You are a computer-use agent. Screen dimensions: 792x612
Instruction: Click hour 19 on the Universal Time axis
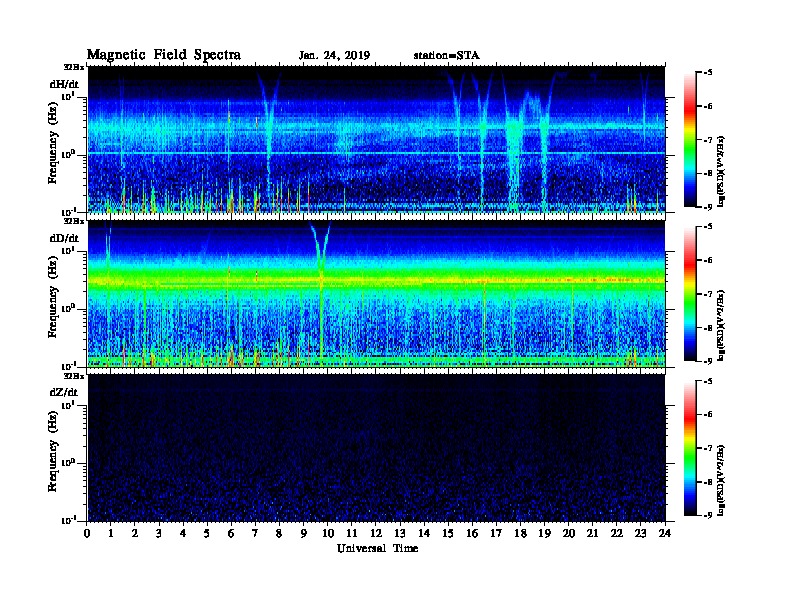tap(544, 534)
